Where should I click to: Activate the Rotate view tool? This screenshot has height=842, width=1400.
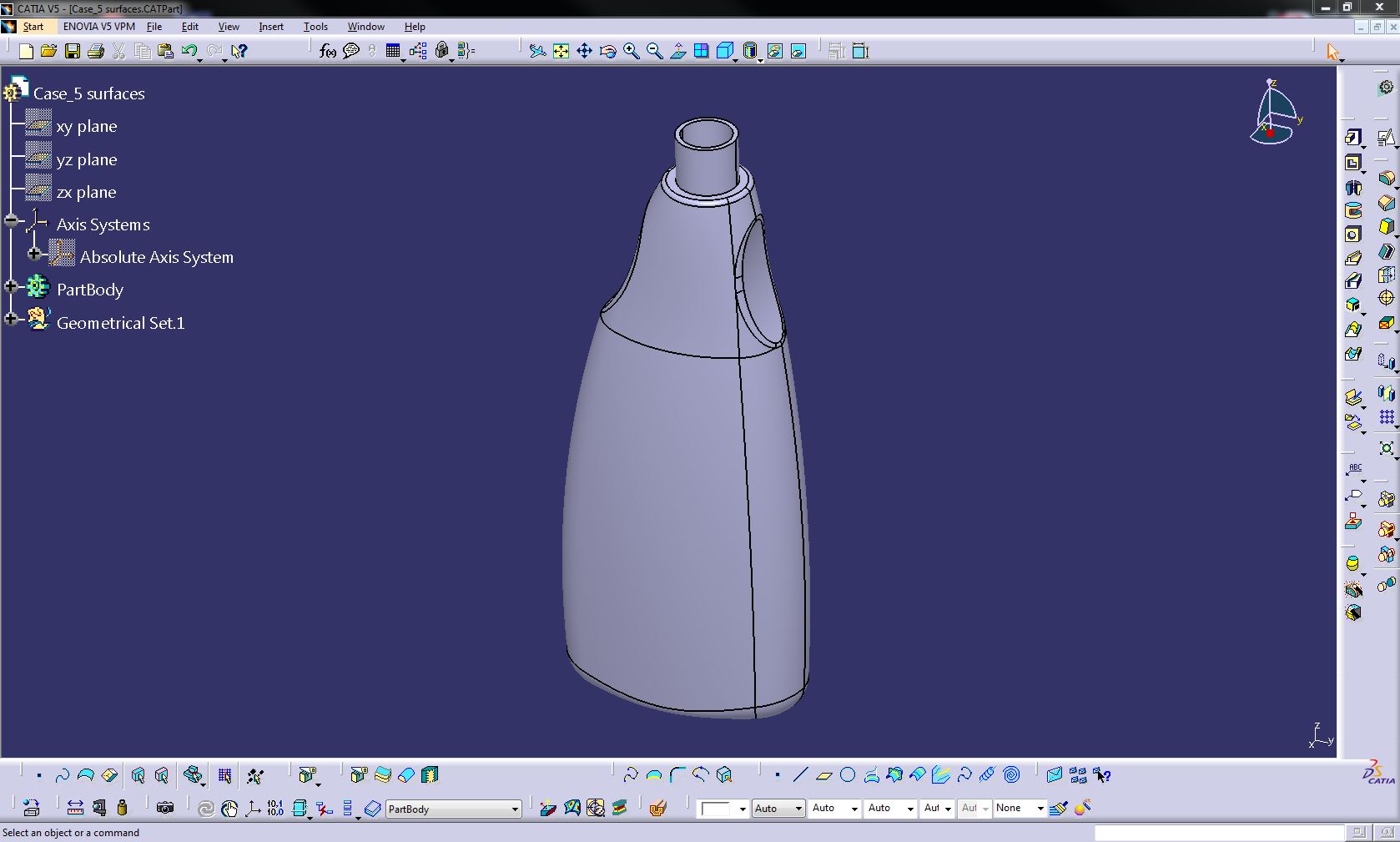[x=608, y=52]
